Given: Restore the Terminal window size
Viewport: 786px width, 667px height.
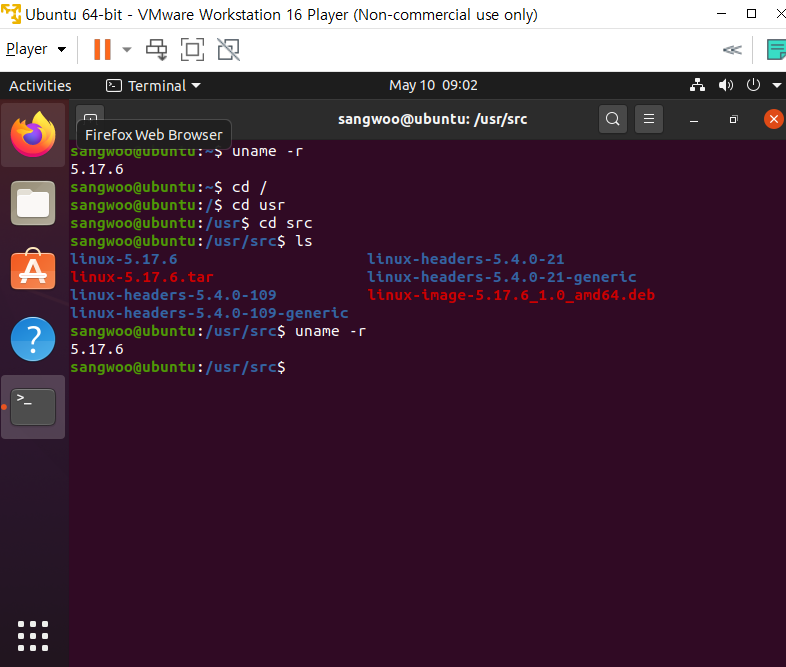Looking at the screenshot, I should [733, 119].
